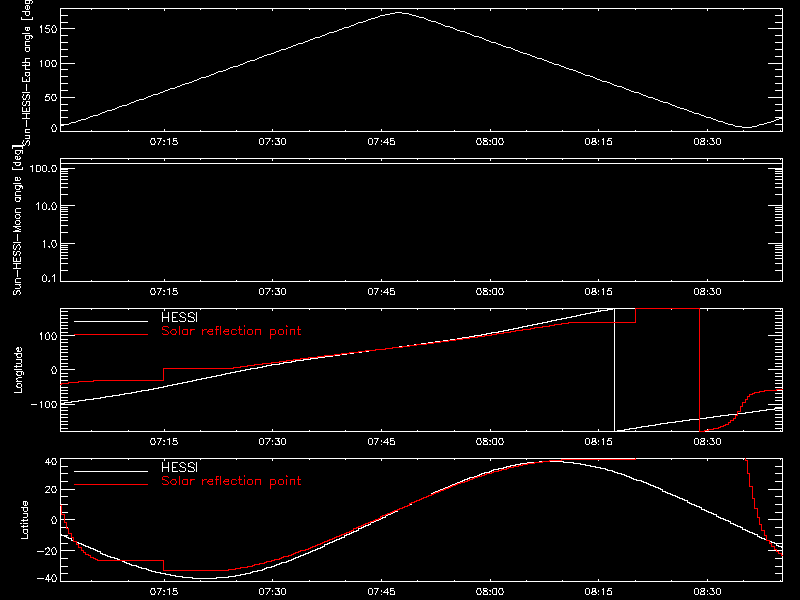Click 07:15 under the Latitude plot

click(164, 592)
